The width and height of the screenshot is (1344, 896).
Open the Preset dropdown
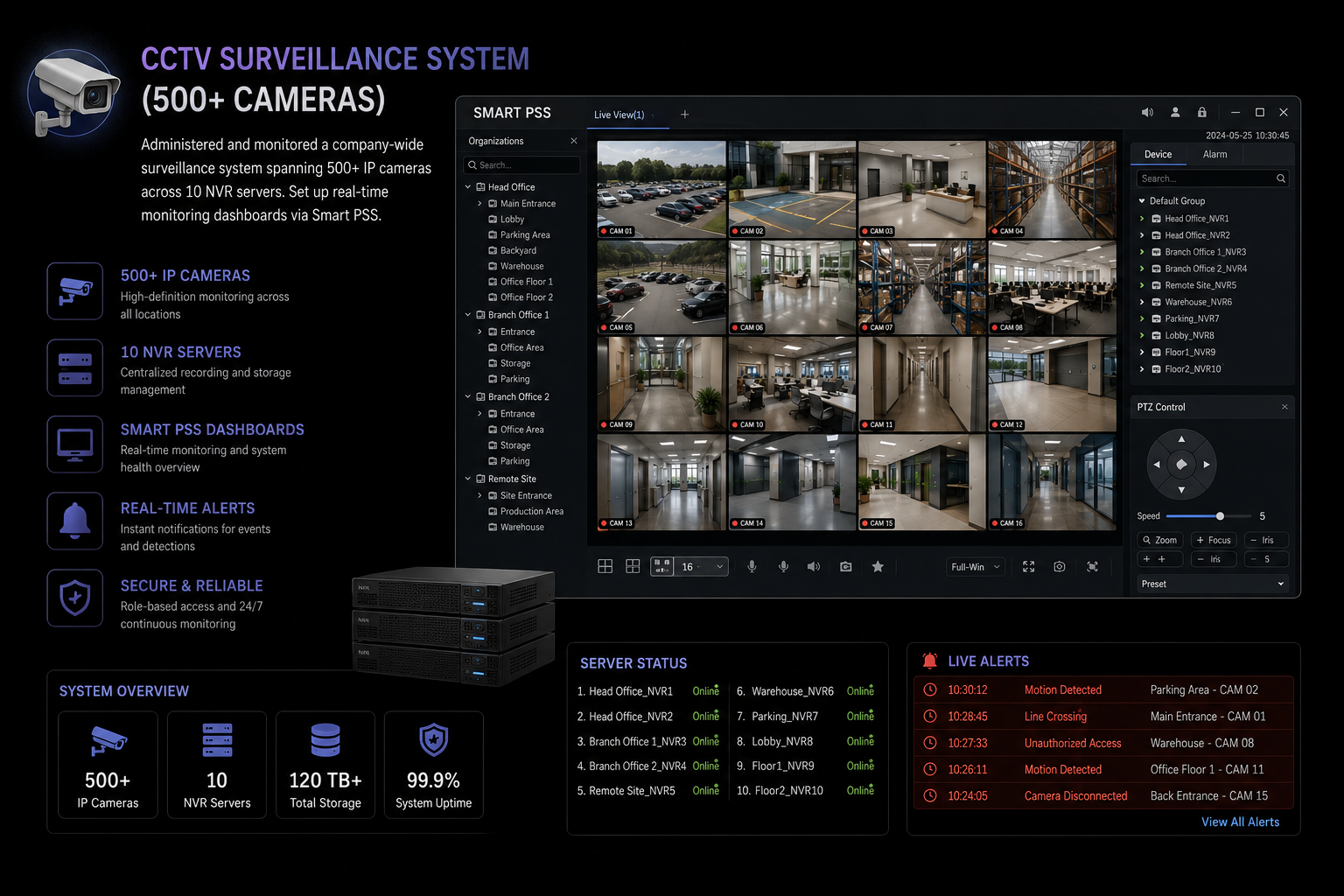tap(1212, 584)
